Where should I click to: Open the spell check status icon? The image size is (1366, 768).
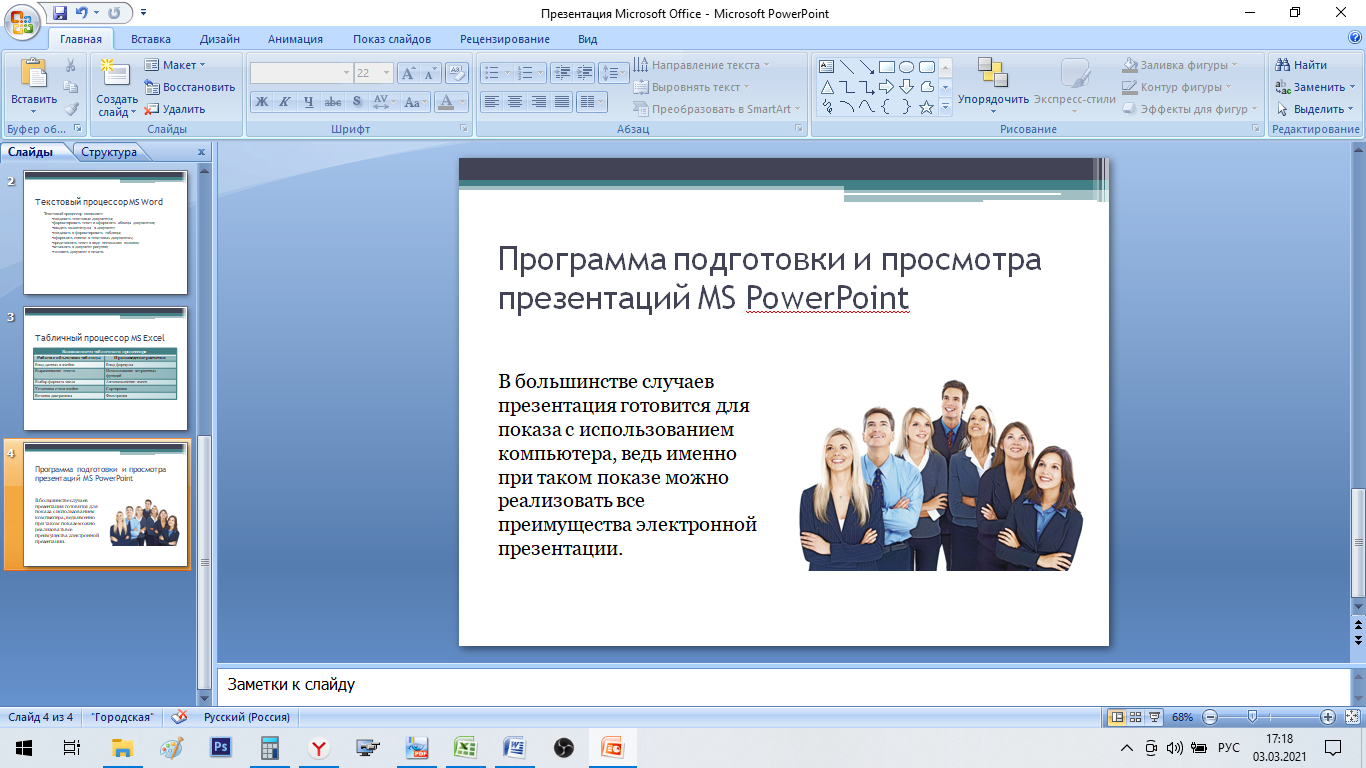point(180,717)
